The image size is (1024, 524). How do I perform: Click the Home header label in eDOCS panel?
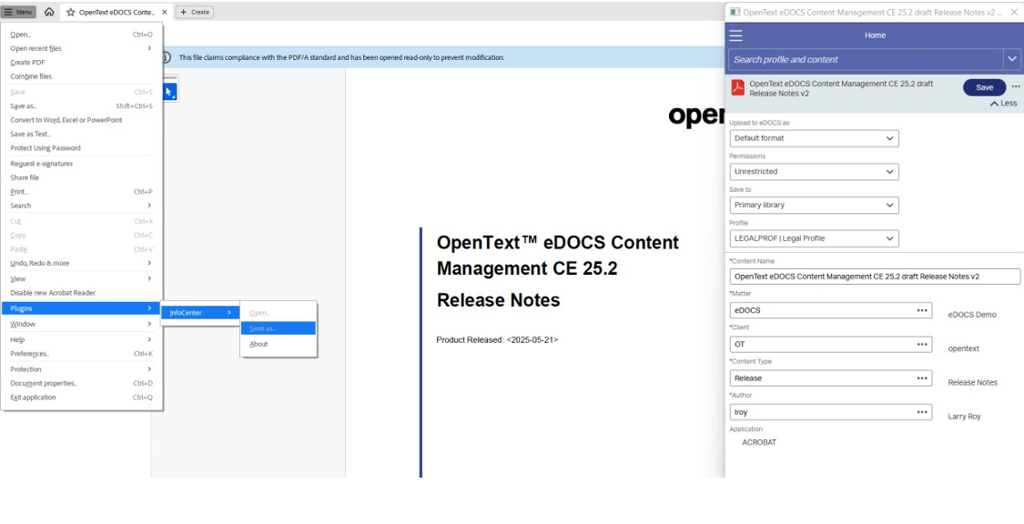point(875,35)
